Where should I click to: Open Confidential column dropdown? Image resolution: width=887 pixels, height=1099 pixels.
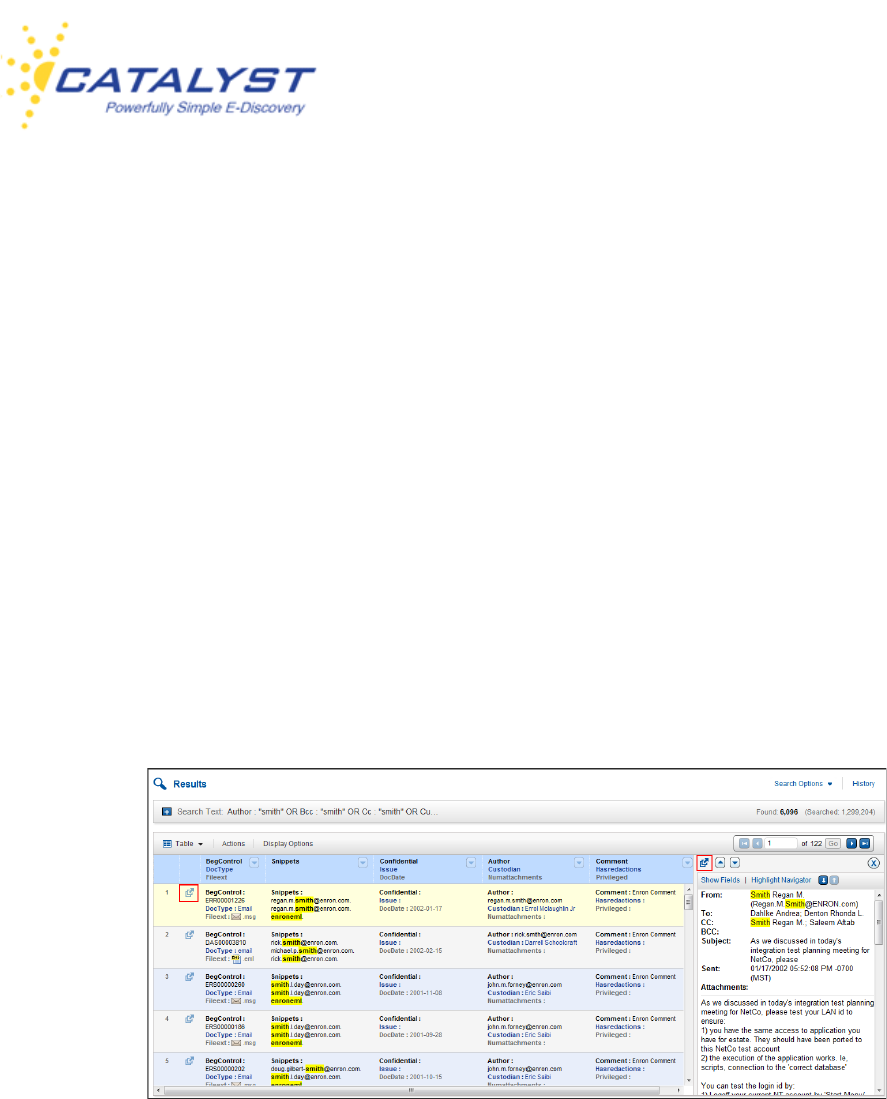tap(471, 863)
